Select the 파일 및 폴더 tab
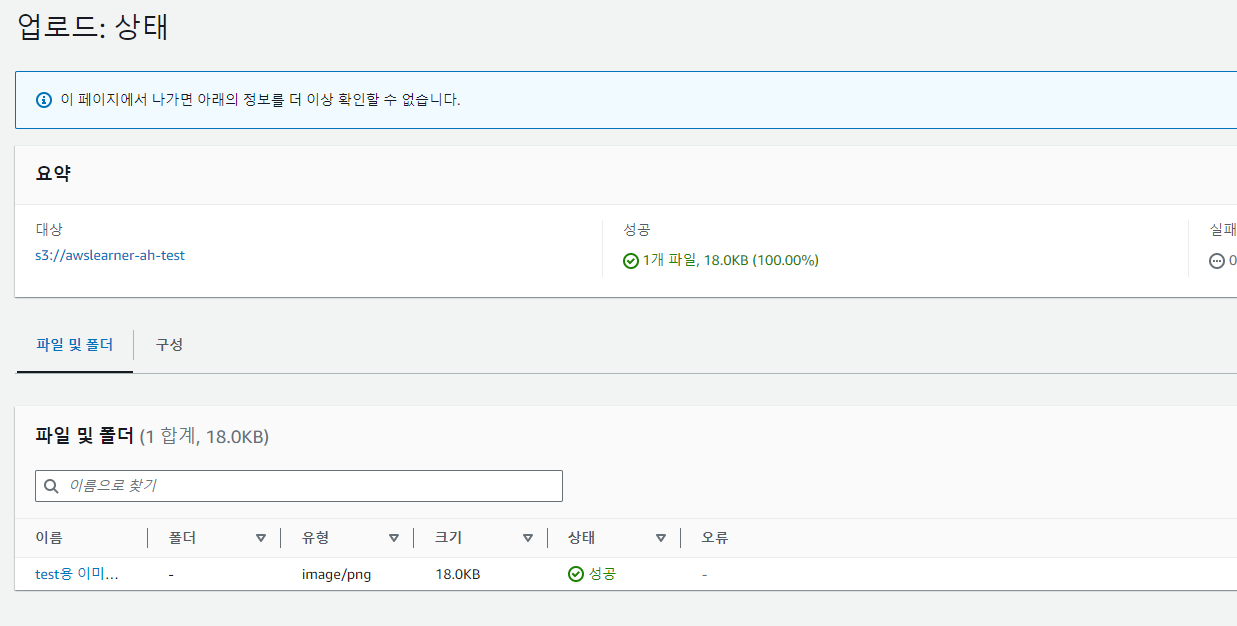 [75, 345]
